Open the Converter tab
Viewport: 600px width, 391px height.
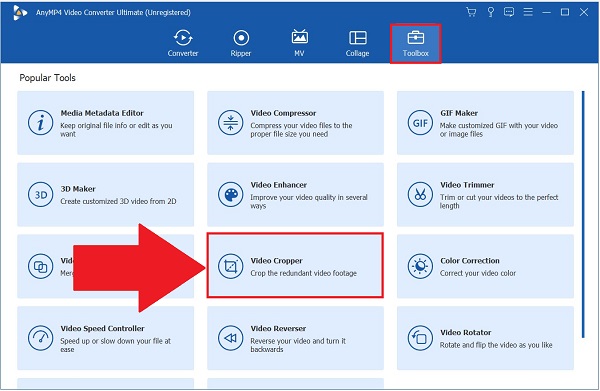click(x=183, y=43)
